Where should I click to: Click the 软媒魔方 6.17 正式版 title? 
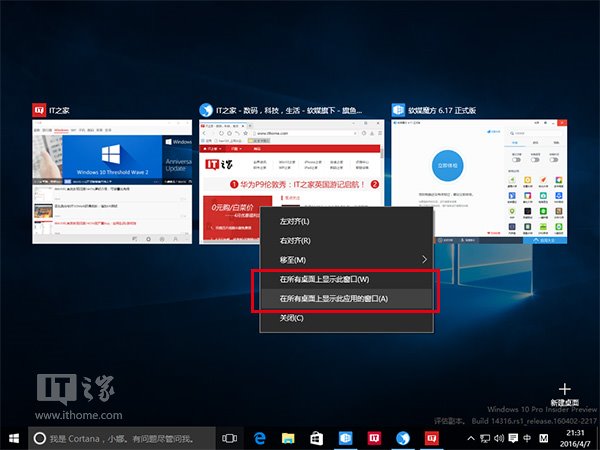[442, 111]
